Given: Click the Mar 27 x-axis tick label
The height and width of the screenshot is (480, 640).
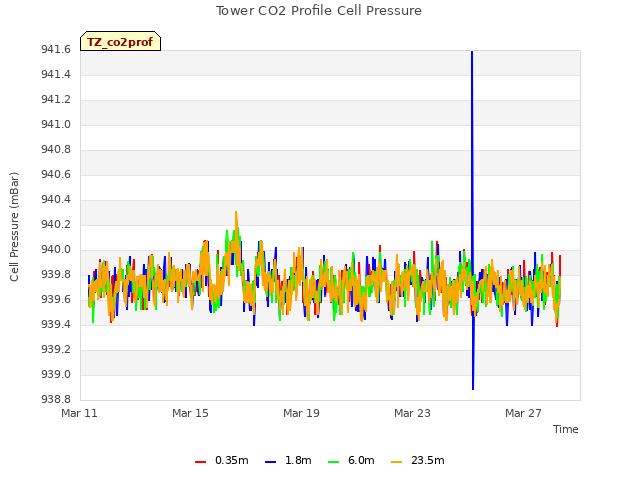Looking at the screenshot, I should [x=523, y=413].
